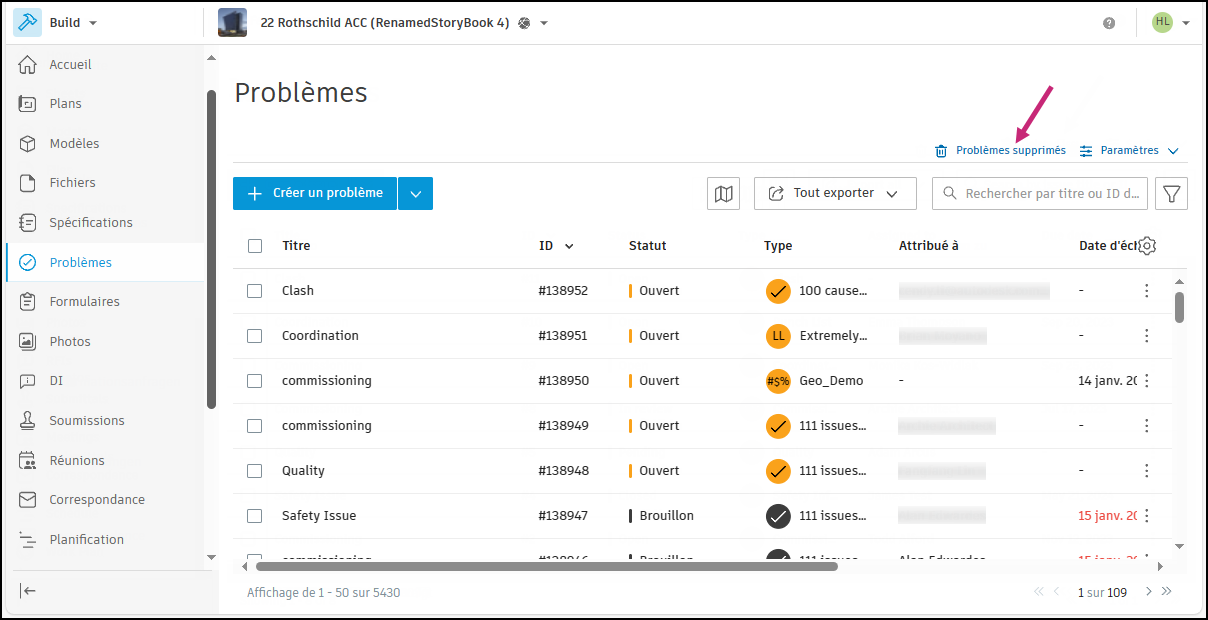The image size is (1208, 620).
Task: Click the horizontal table scrollbar
Action: click(x=546, y=566)
